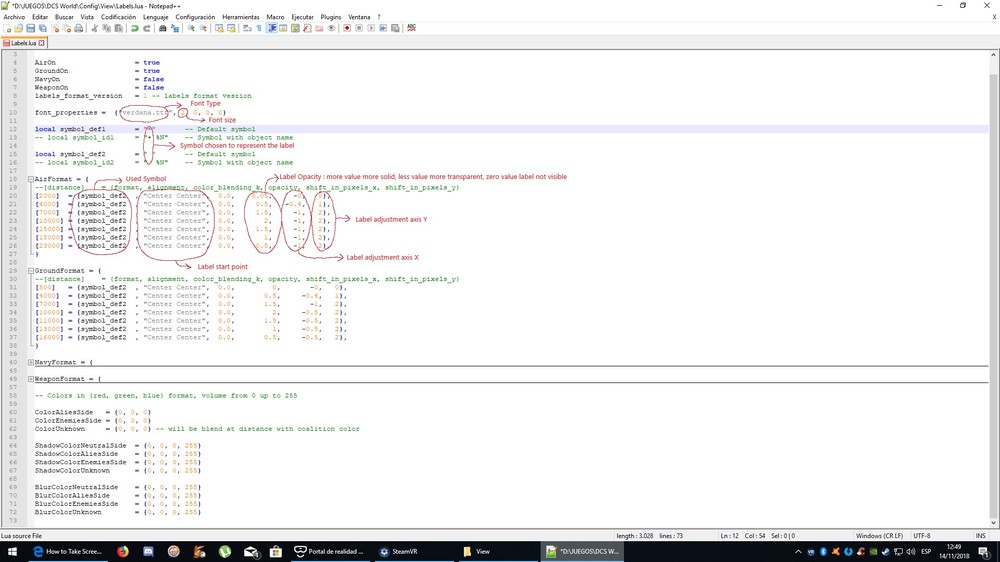Start macro recording with the red record icon

point(347,28)
